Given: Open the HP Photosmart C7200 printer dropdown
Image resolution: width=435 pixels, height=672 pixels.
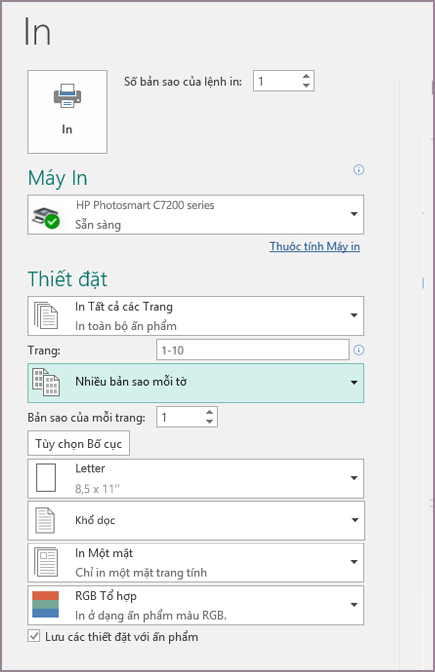Looking at the screenshot, I should [195, 215].
